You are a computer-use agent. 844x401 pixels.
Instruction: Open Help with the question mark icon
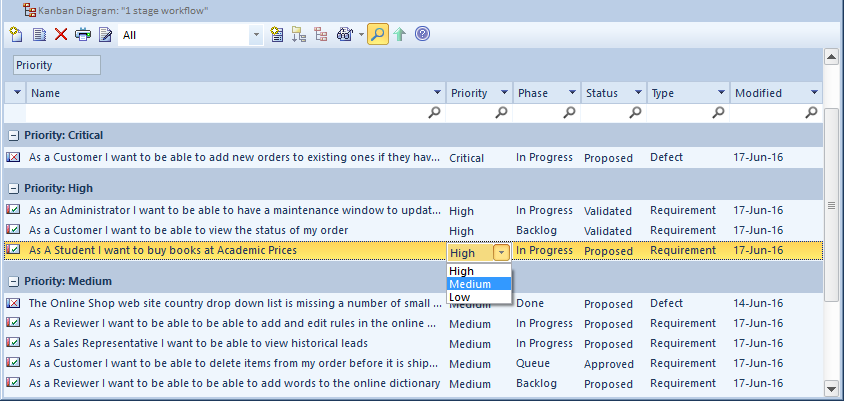[x=422, y=35]
